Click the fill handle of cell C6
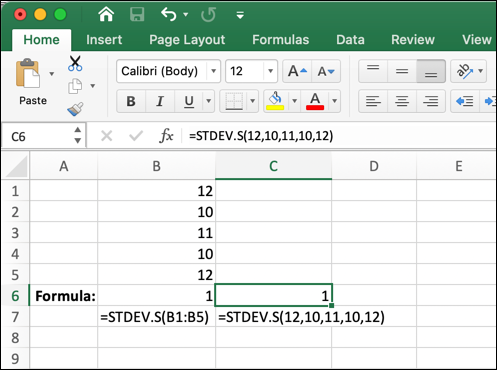The image size is (497, 370). (331, 305)
